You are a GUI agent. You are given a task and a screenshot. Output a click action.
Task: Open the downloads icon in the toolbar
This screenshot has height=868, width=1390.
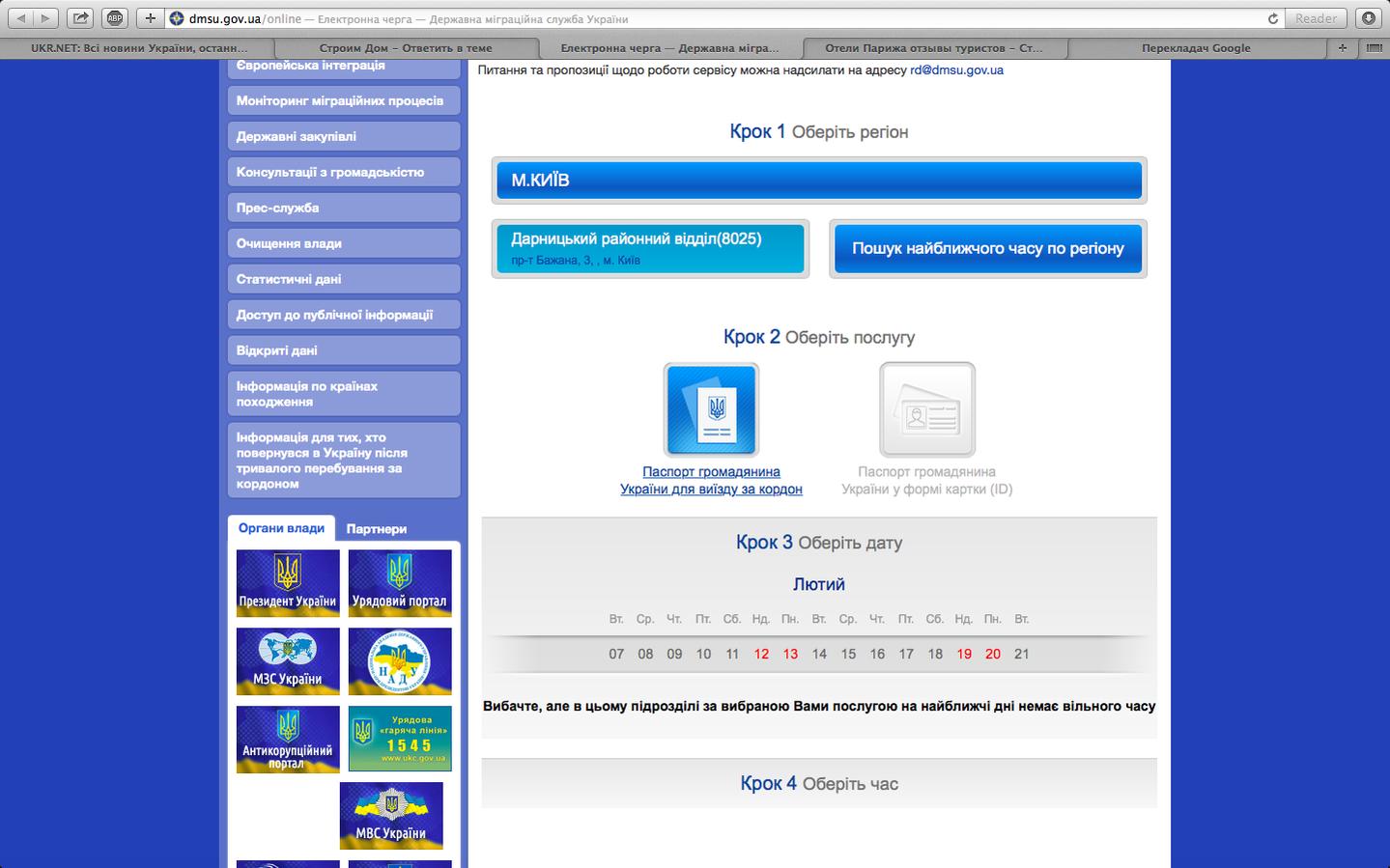click(x=1368, y=18)
